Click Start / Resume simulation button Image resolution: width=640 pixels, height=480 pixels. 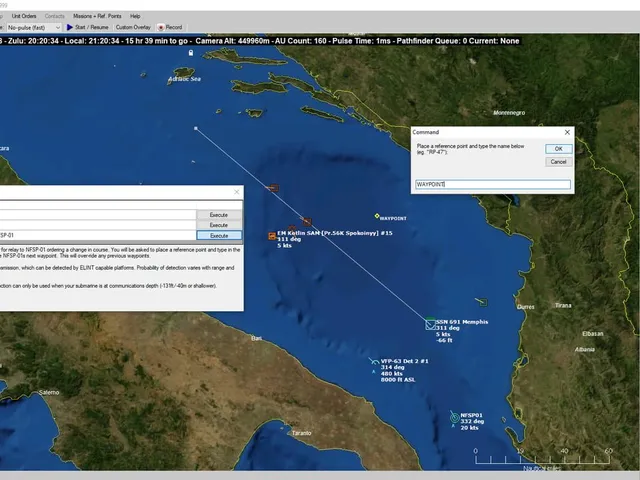pyautogui.click(x=88, y=27)
